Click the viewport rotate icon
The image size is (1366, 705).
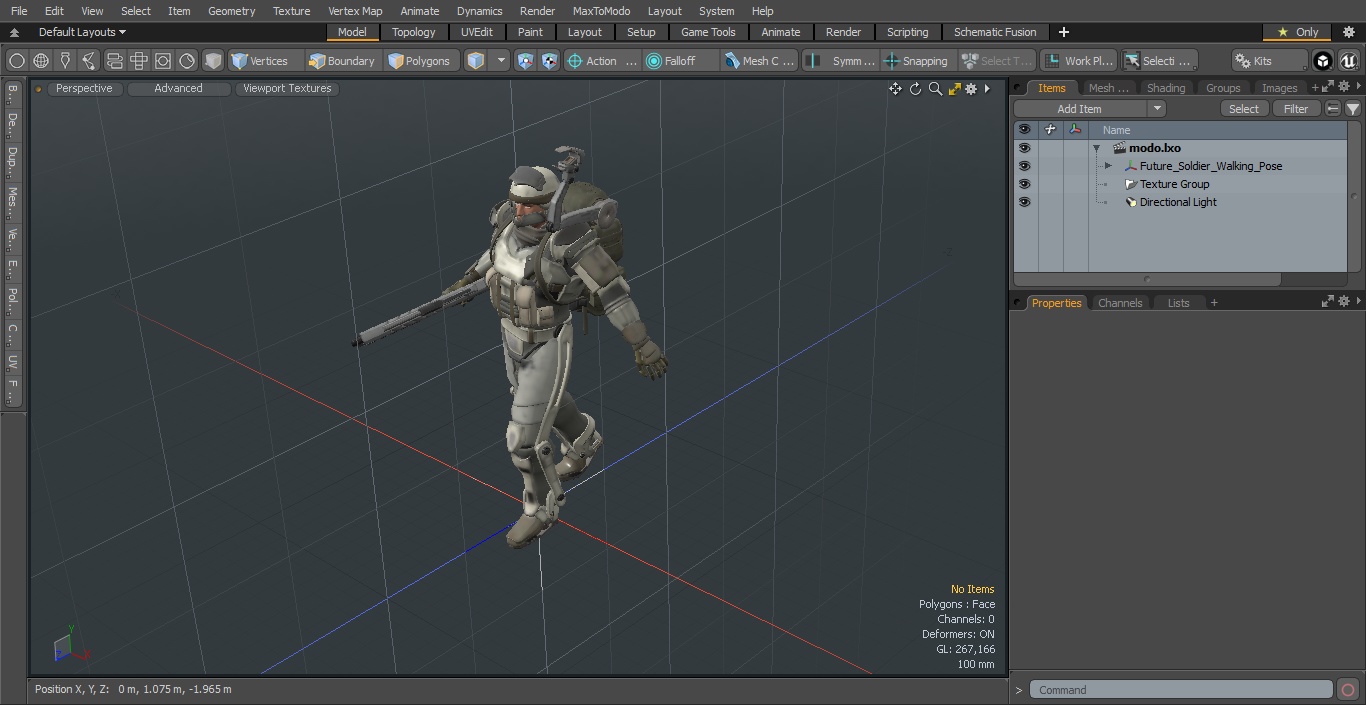pyautogui.click(x=915, y=89)
